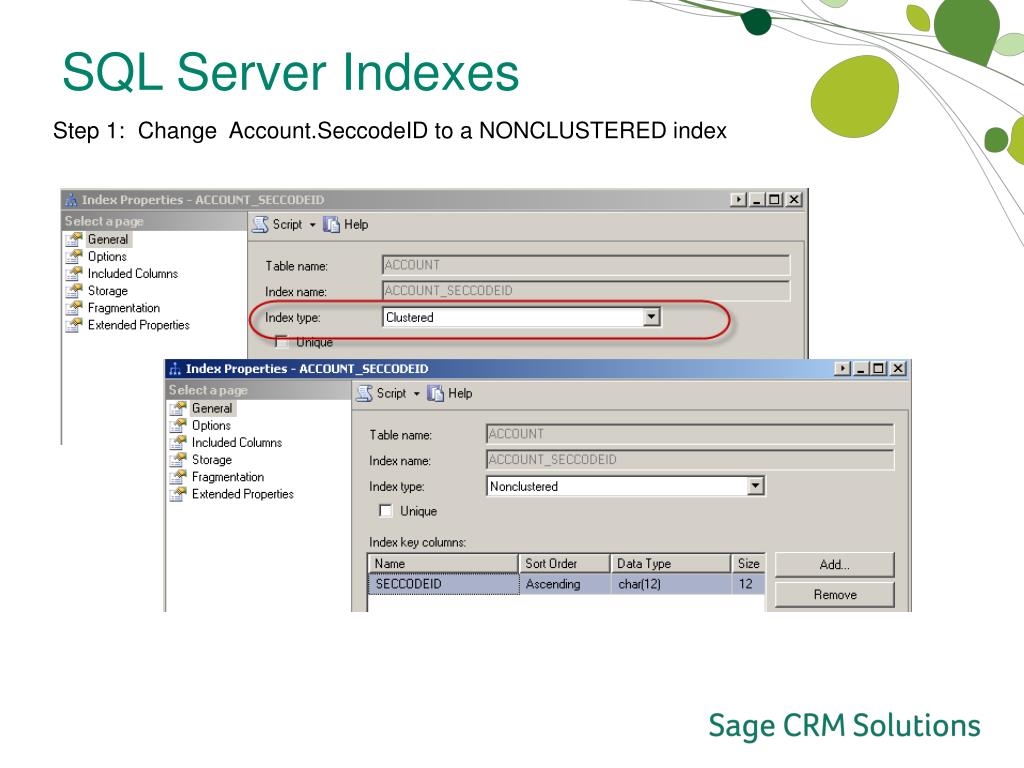The width and height of the screenshot is (1024, 768).
Task: Click Help label in back window toolbar
Action: 356,224
